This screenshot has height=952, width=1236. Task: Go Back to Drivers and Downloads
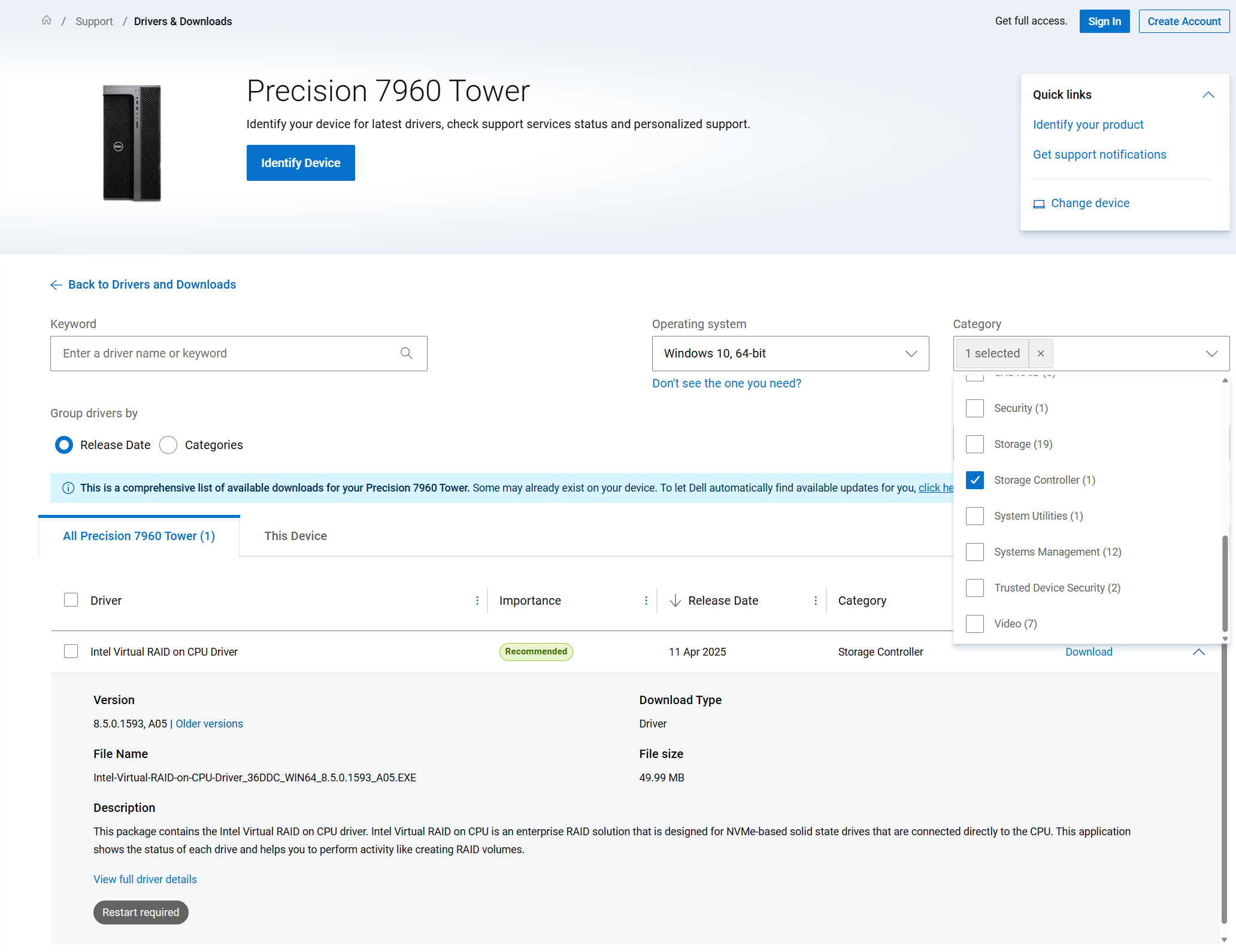(152, 284)
